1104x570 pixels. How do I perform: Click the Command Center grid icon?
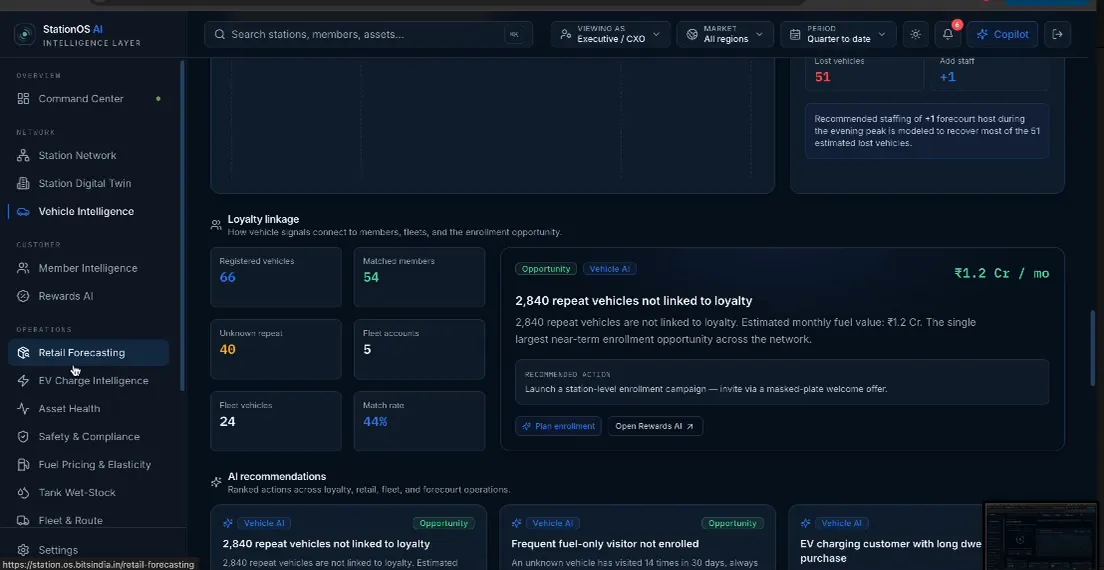click(23, 99)
